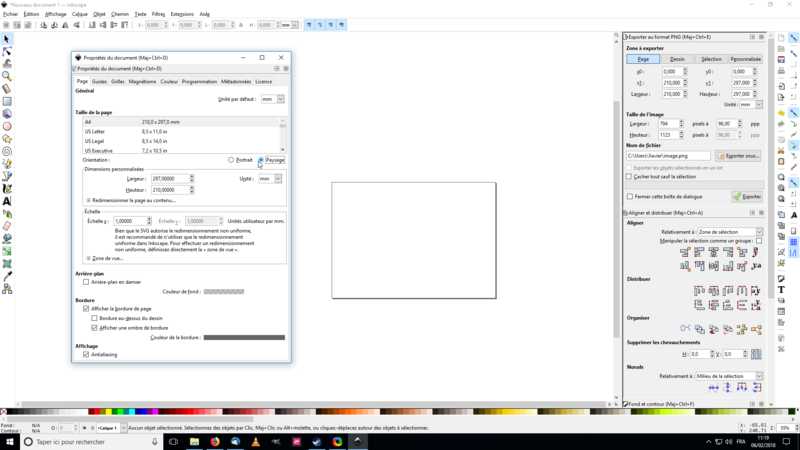
Task: Click the Exporter button
Action: 747,196
